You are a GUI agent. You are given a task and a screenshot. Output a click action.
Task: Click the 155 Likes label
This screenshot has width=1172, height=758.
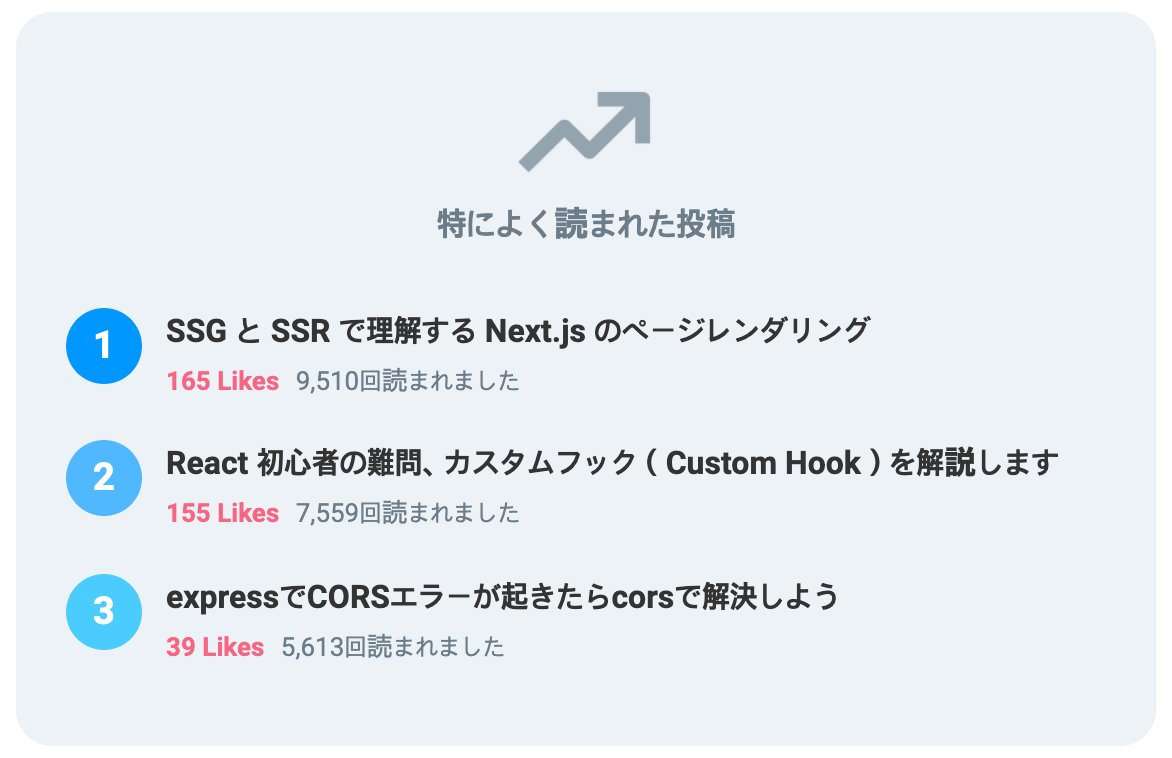point(223,513)
